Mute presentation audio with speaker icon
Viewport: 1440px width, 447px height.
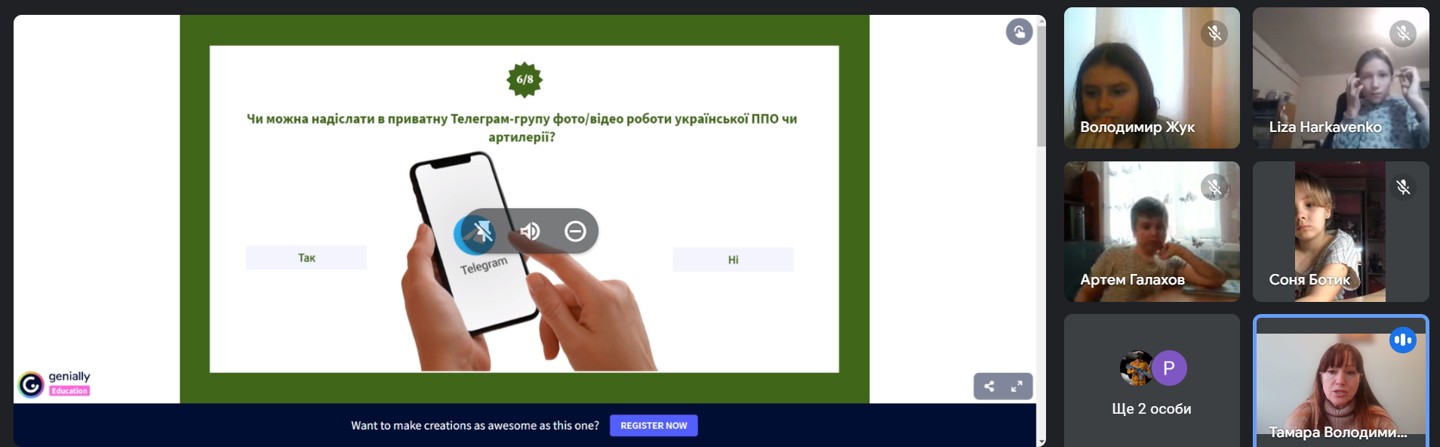click(x=530, y=231)
